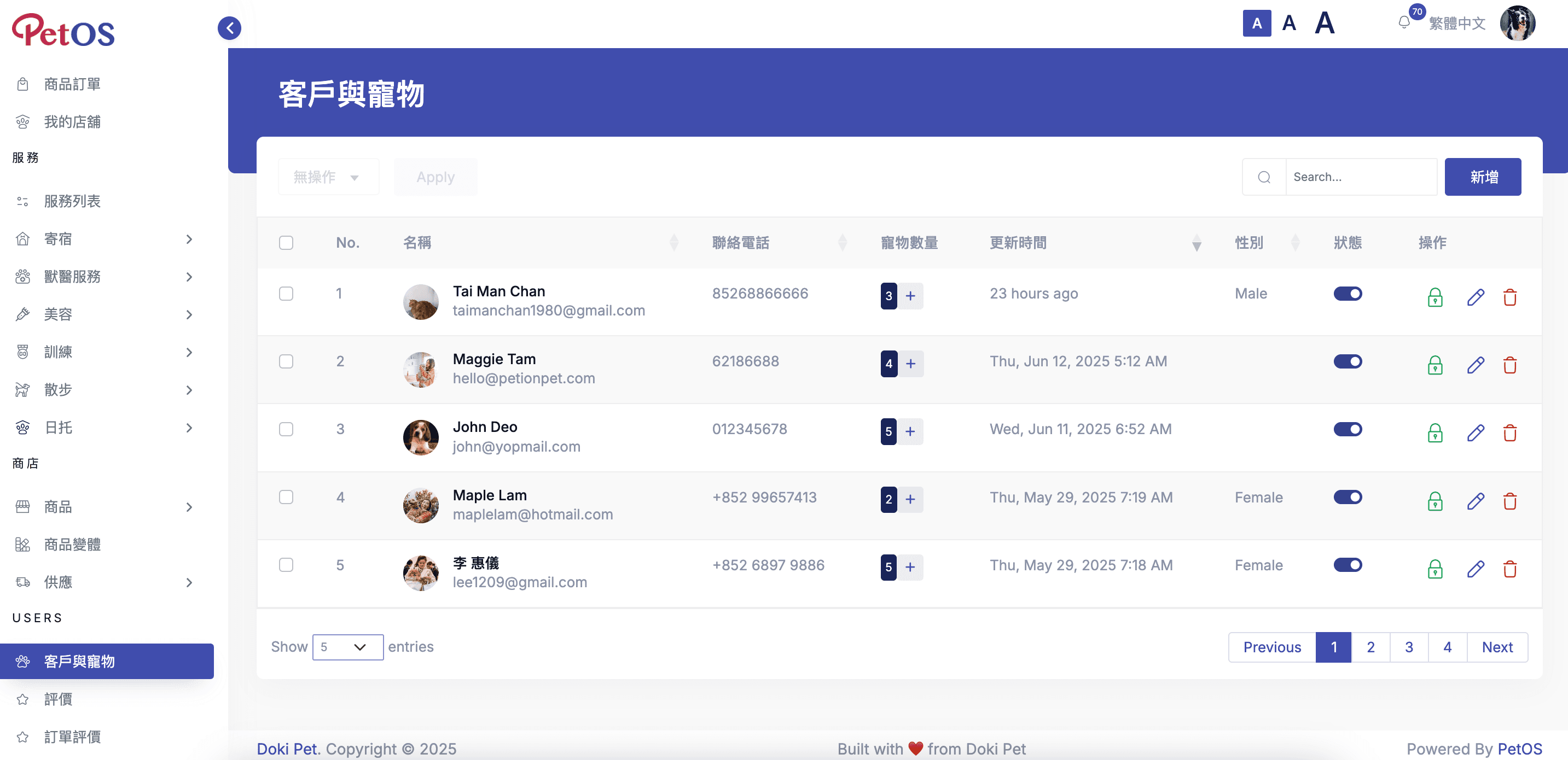Edit Maple Lam with the pencil icon
This screenshot has width=1568, height=760.
pos(1476,501)
